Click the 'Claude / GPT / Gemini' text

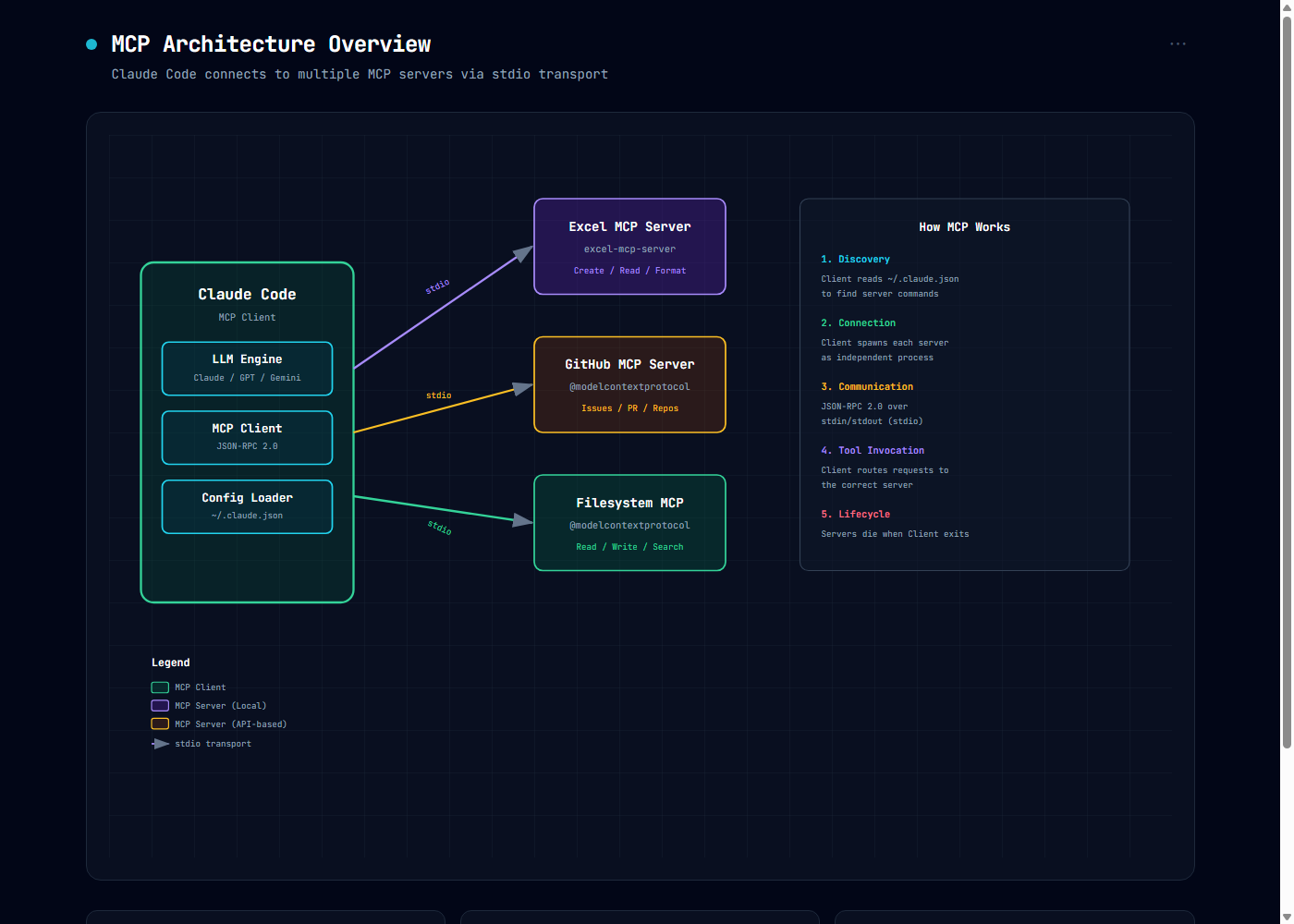[x=247, y=378]
